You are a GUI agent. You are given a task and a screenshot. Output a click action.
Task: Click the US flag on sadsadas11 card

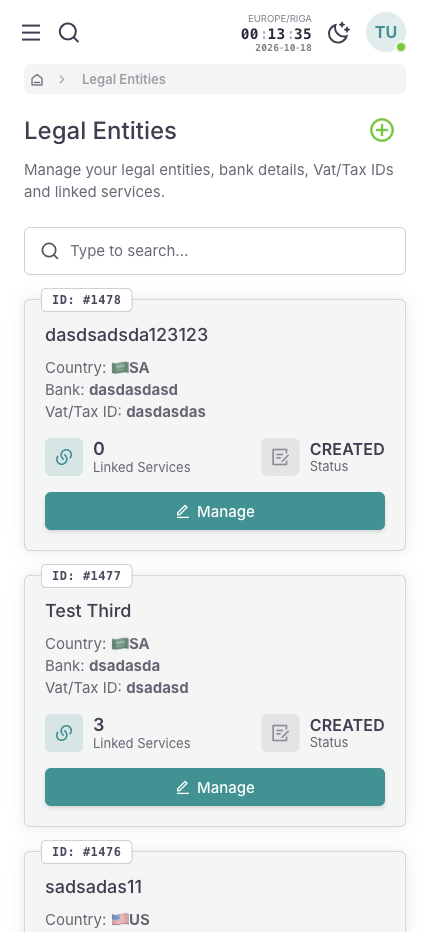click(120, 920)
